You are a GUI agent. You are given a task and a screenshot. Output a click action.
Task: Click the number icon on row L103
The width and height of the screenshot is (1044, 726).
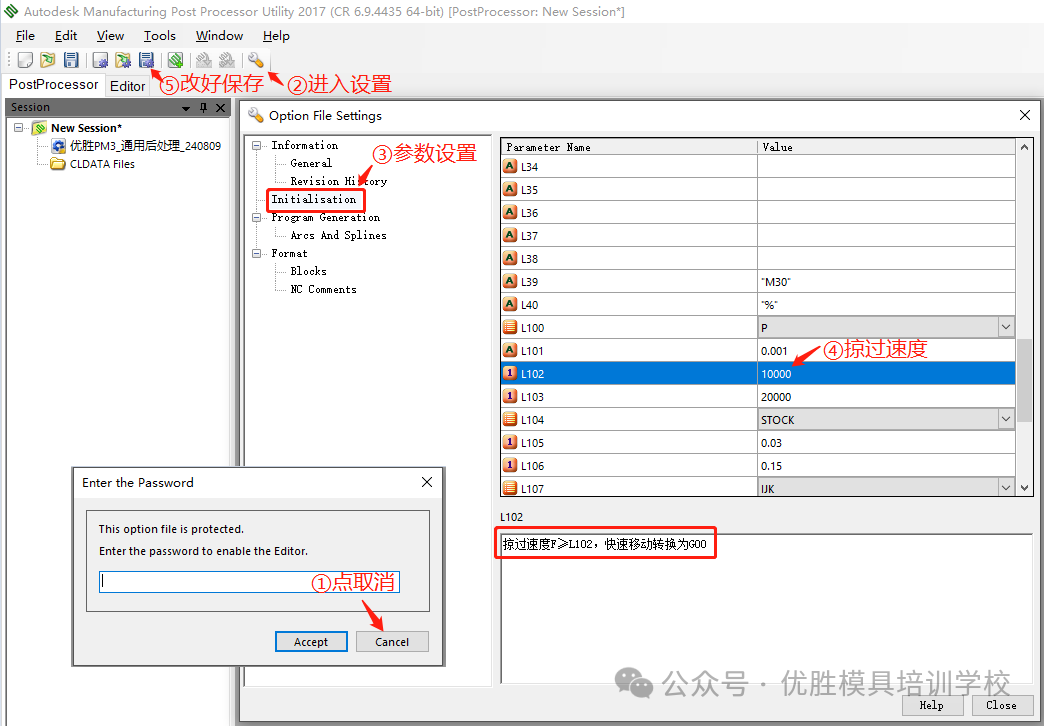[x=510, y=396]
